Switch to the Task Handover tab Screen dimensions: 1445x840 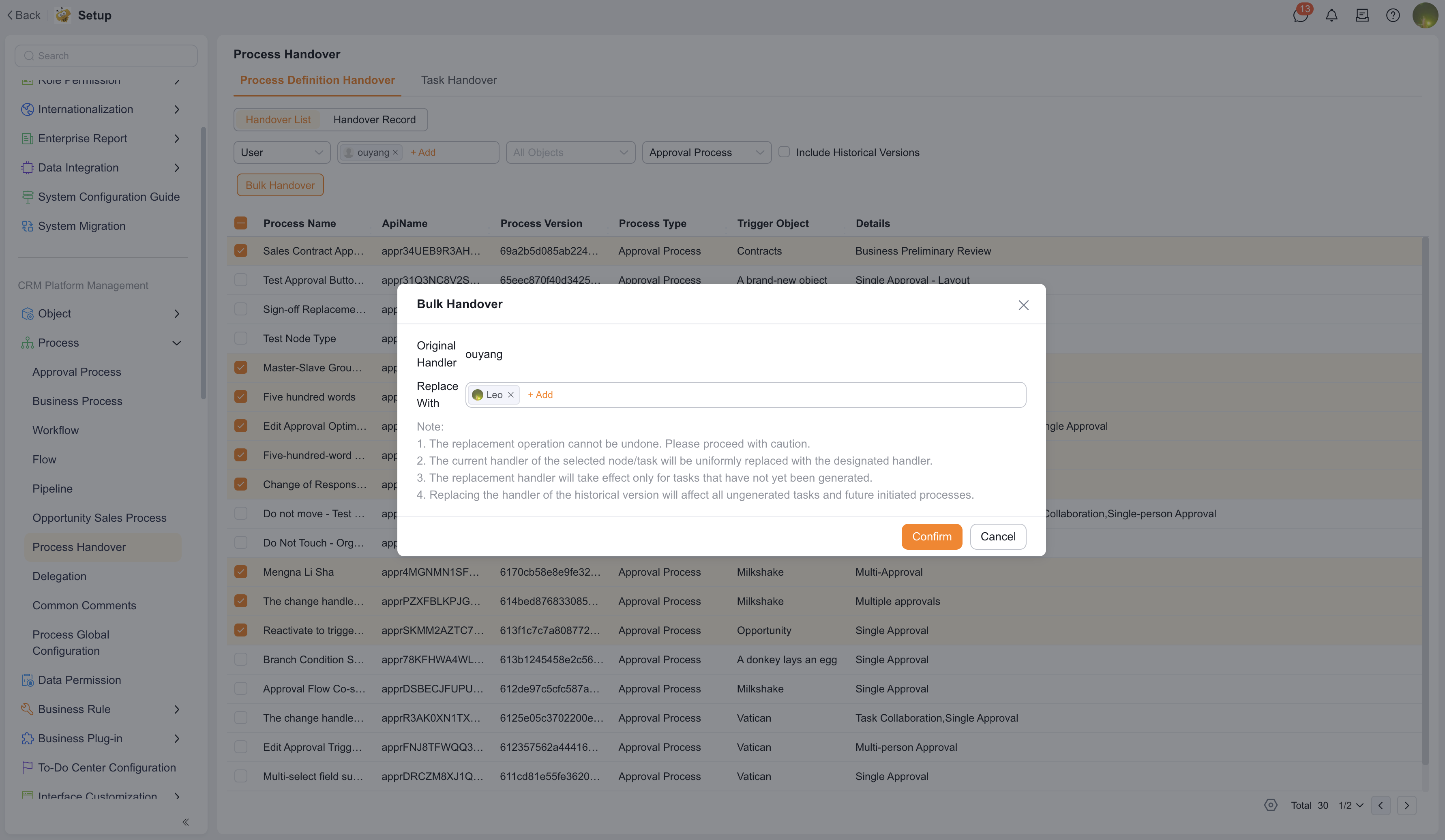459,80
